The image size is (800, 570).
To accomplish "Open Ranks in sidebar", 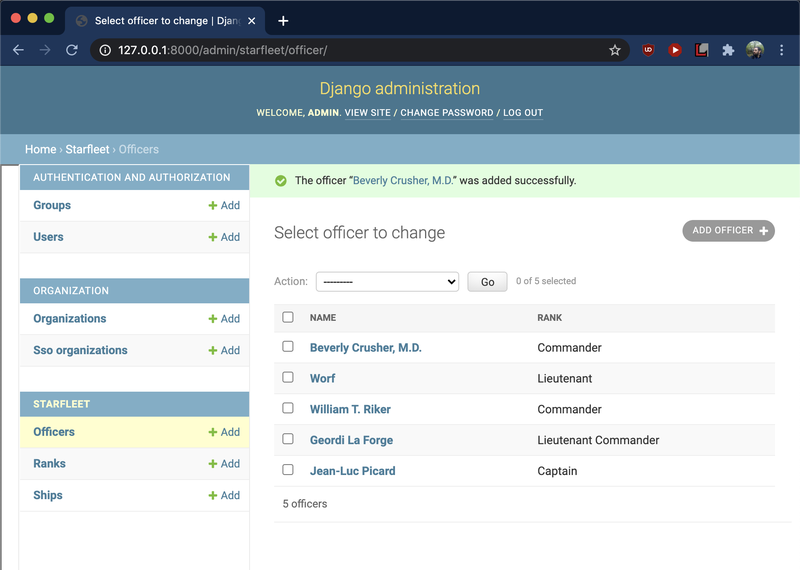I will tap(49, 463).
